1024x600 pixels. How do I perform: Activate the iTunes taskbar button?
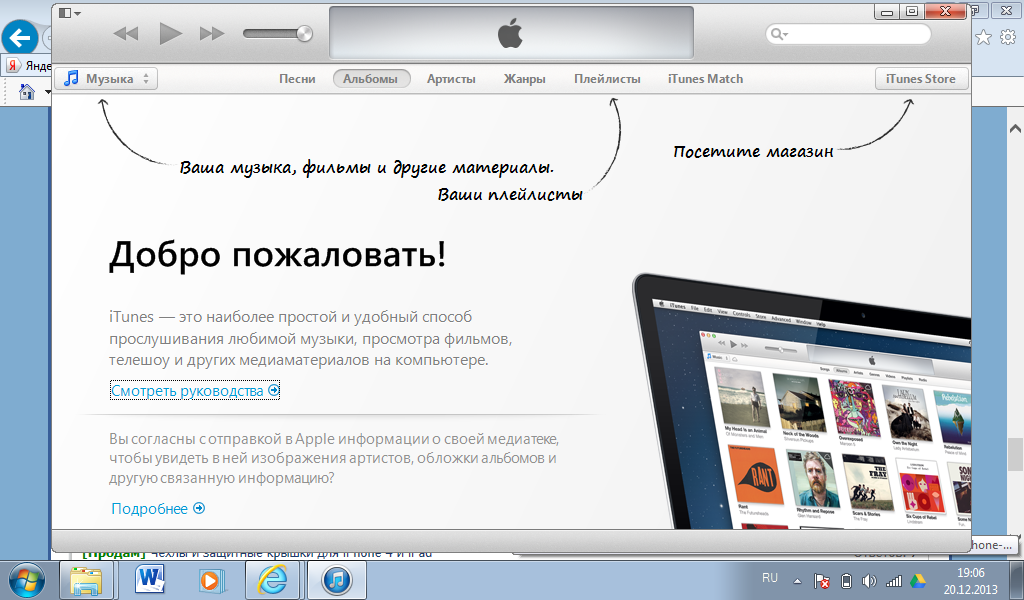point(336,580)
